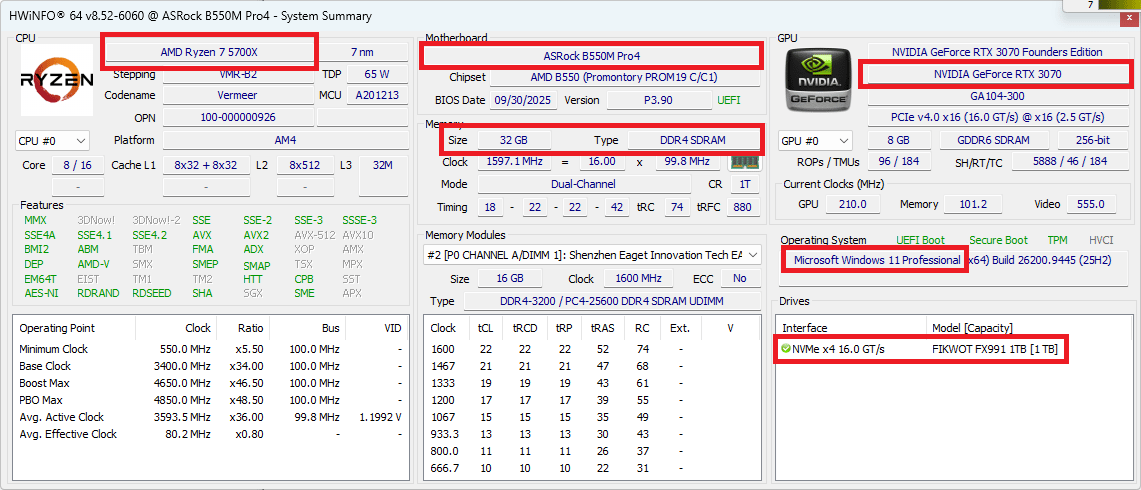Click the ASRock B550M Pro4 motherboard field
The height and width of the screenshot is (490, 1141).
(x=592, y=55)
